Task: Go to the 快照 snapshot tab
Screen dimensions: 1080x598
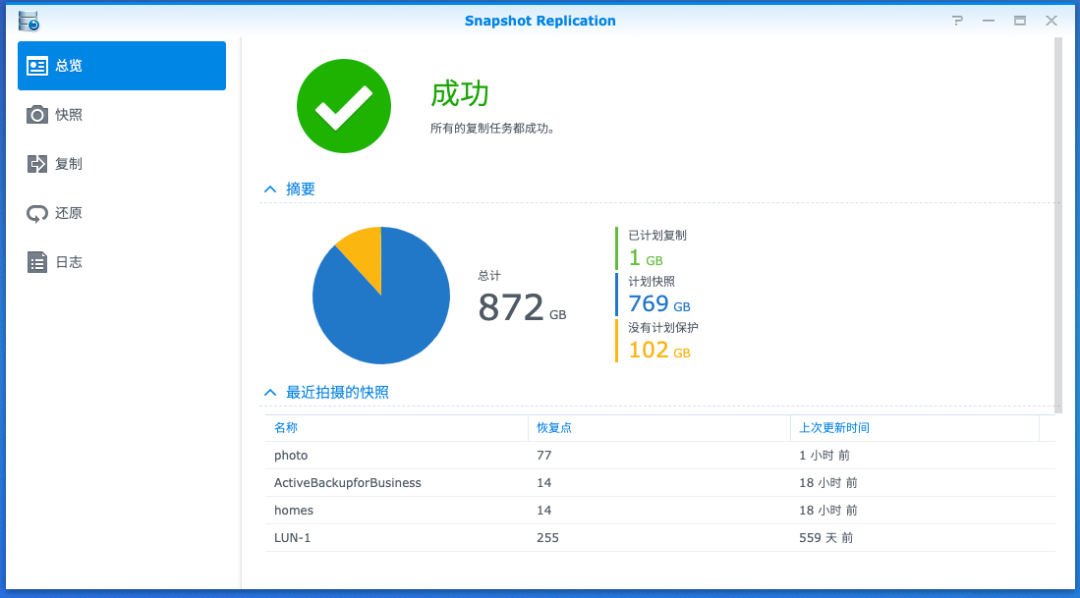Action: pyautogui.click(x=69, y=115)
